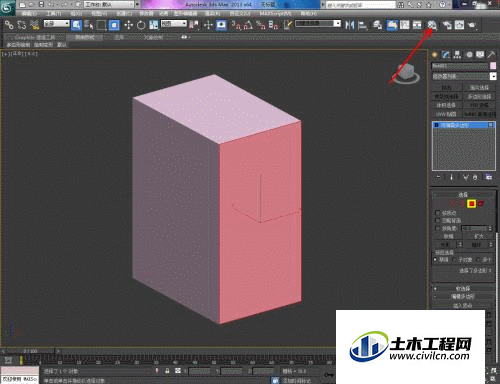Image resolution: width=500 pixels, height=384 pixels.
Task: Switch to the Modify command panel tab
Action: 446,54
